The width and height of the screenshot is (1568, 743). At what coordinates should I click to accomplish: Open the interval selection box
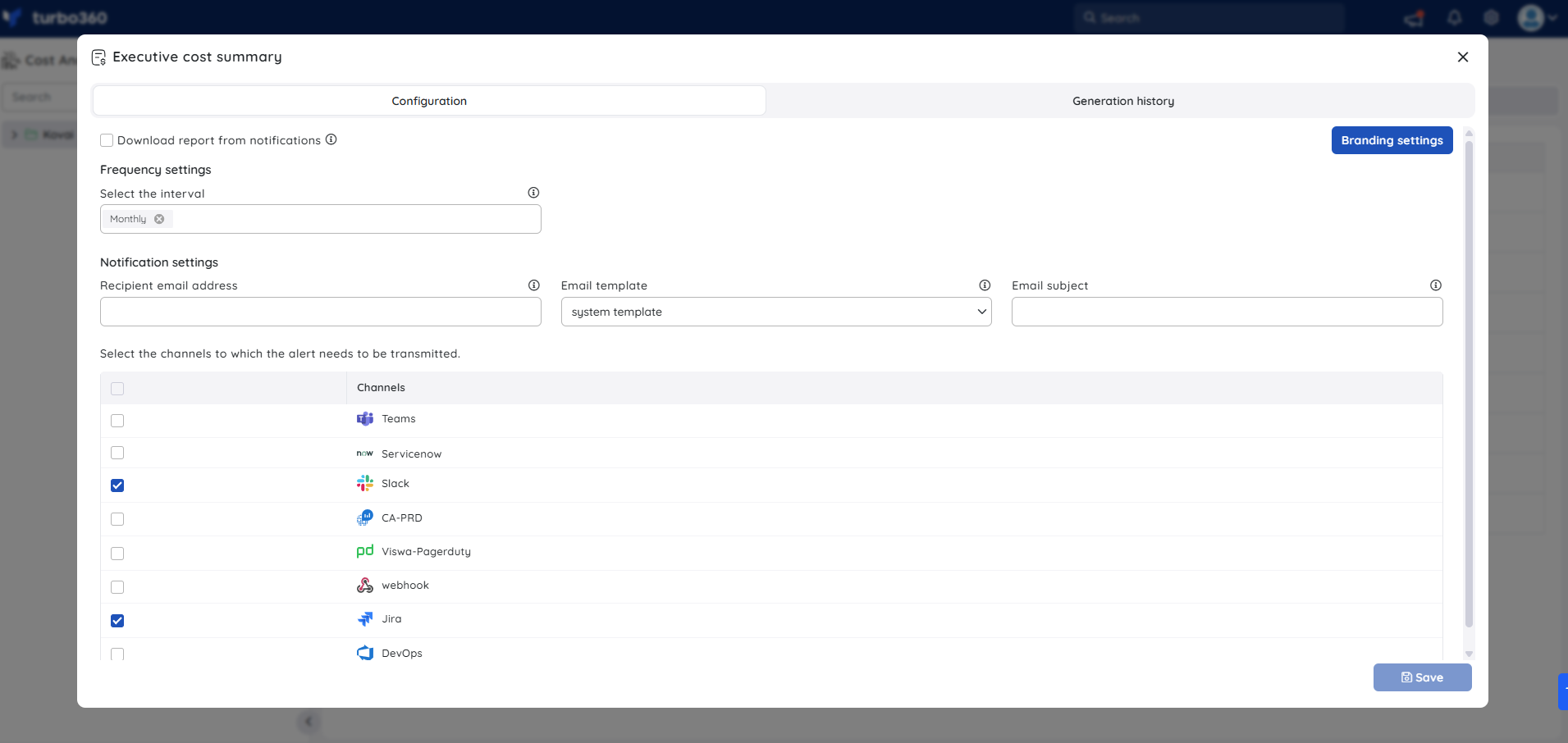pyautogui.click(x=321, y=219)
